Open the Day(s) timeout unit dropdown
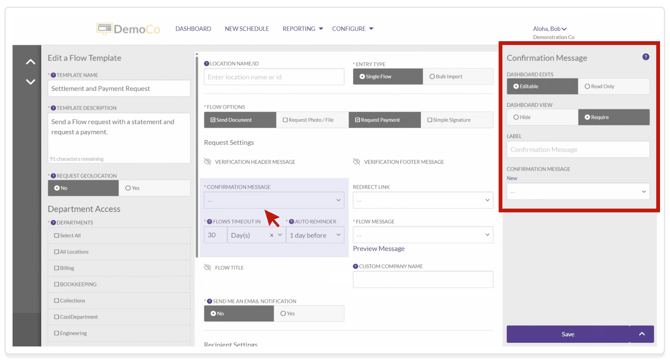670x364 pixels. click(x=280, y=235)
